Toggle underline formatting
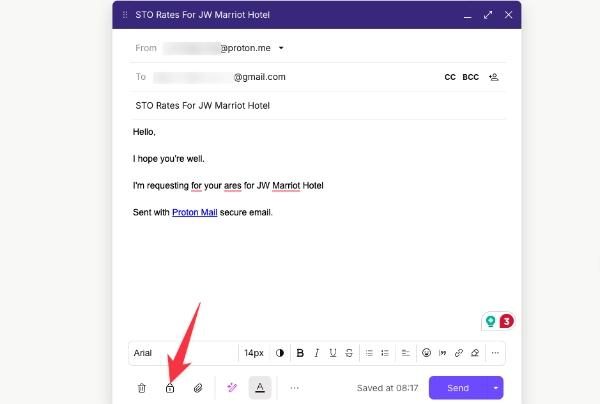Screen dimensions: 600x404 coord(333,353)
